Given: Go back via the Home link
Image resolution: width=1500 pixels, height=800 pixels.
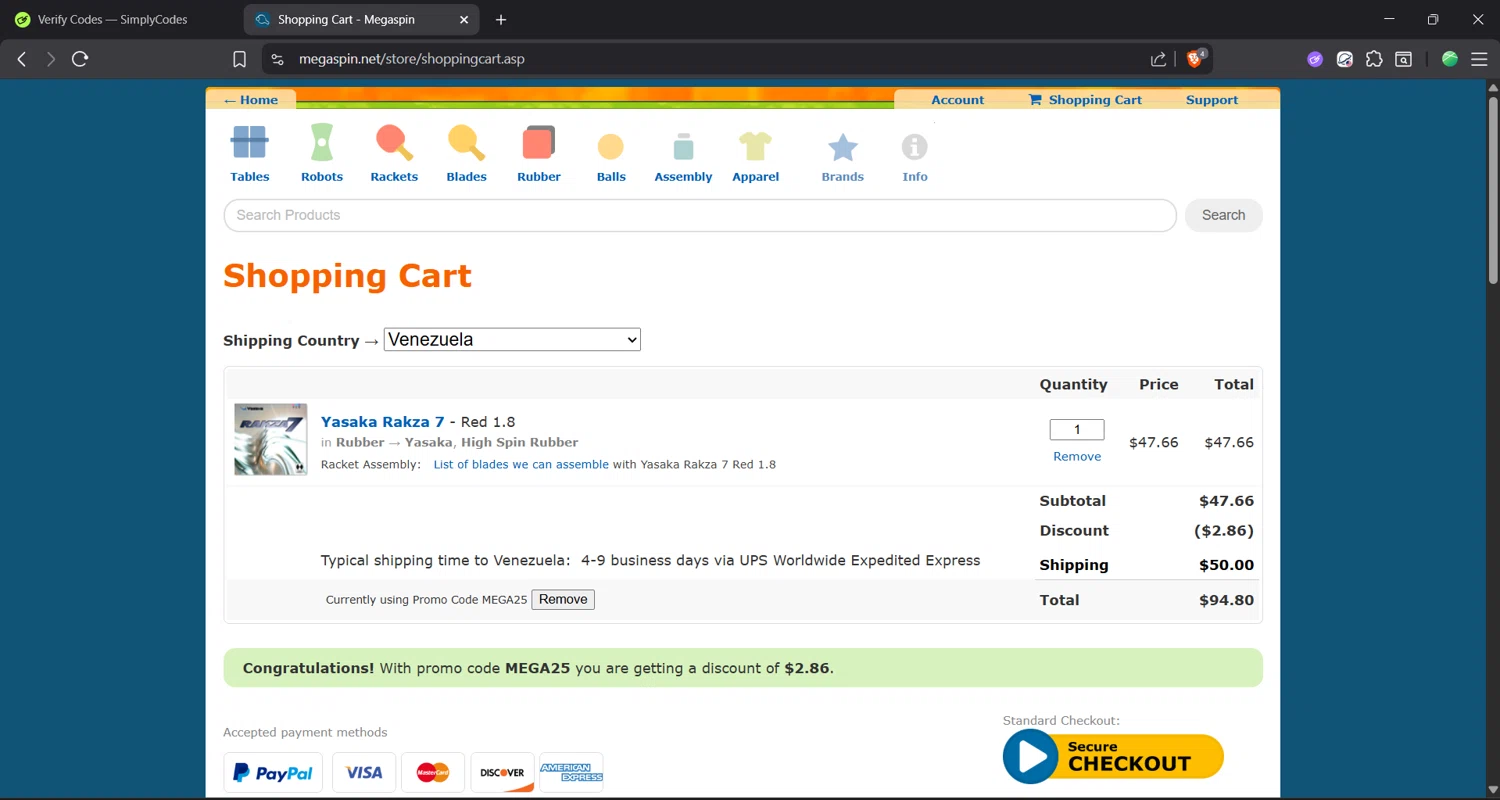Looking at the screenshot, I should (251, 100).
